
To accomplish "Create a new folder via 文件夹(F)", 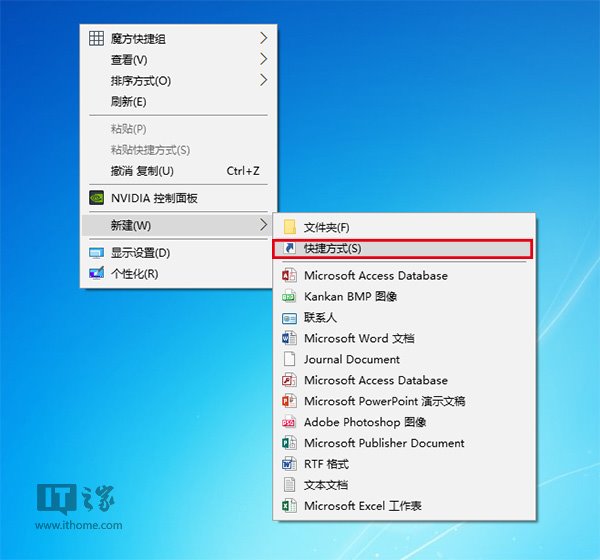I will [x=404, y=227].
